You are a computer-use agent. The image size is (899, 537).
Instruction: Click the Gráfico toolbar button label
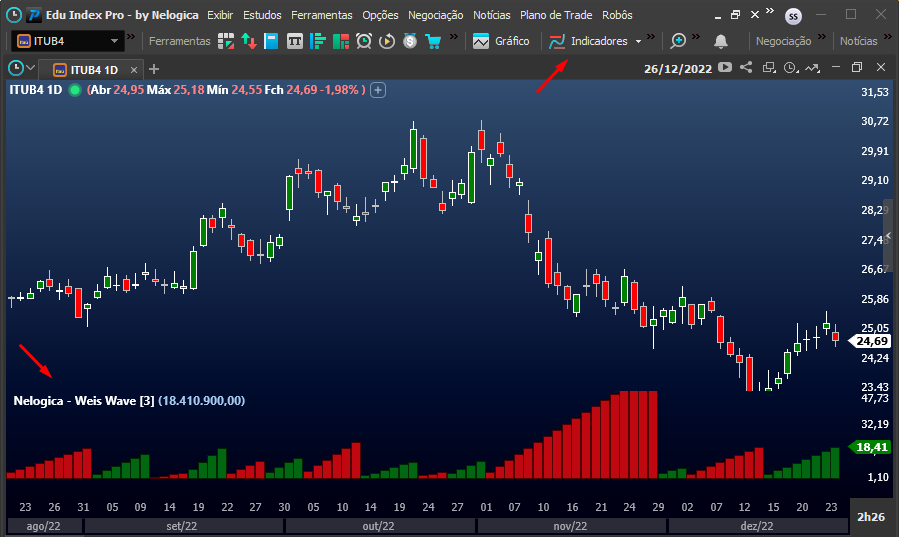[512, 41]
